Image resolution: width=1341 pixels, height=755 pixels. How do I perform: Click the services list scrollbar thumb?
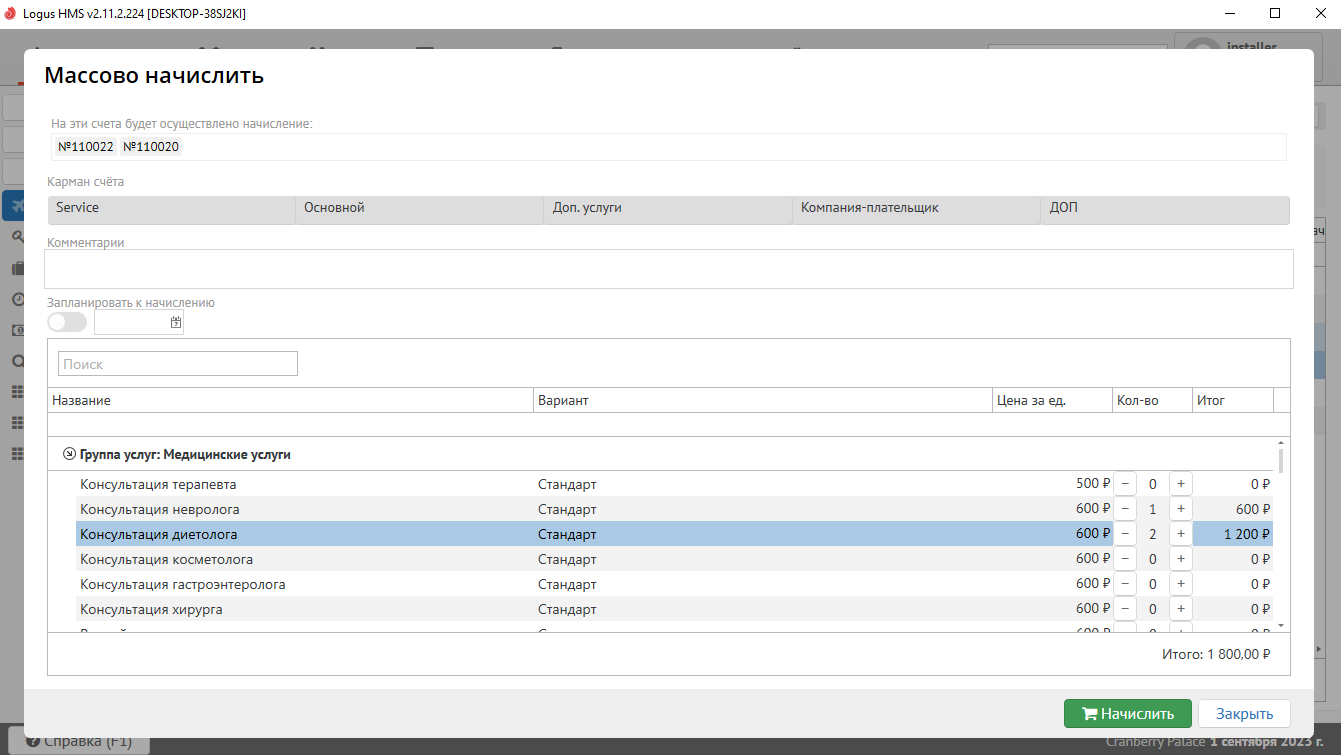tap(1281, 460)
